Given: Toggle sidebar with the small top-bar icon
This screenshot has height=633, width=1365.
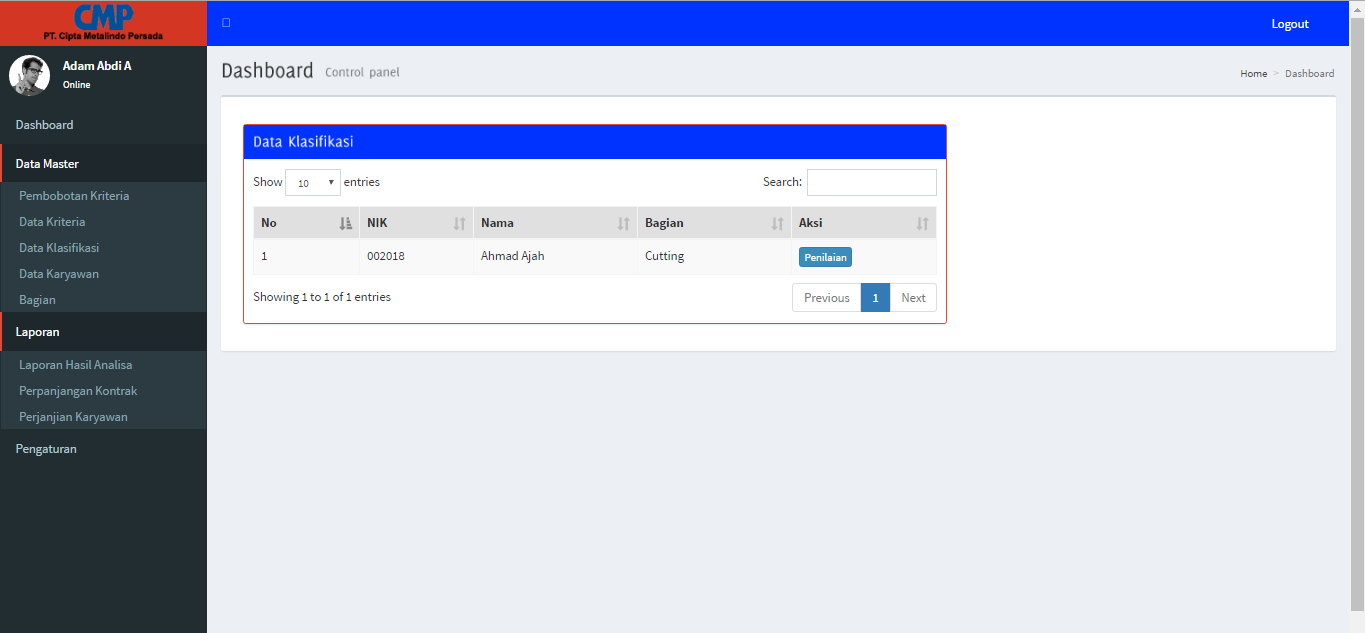Looking at the screenshot, I should pos(226,23).
